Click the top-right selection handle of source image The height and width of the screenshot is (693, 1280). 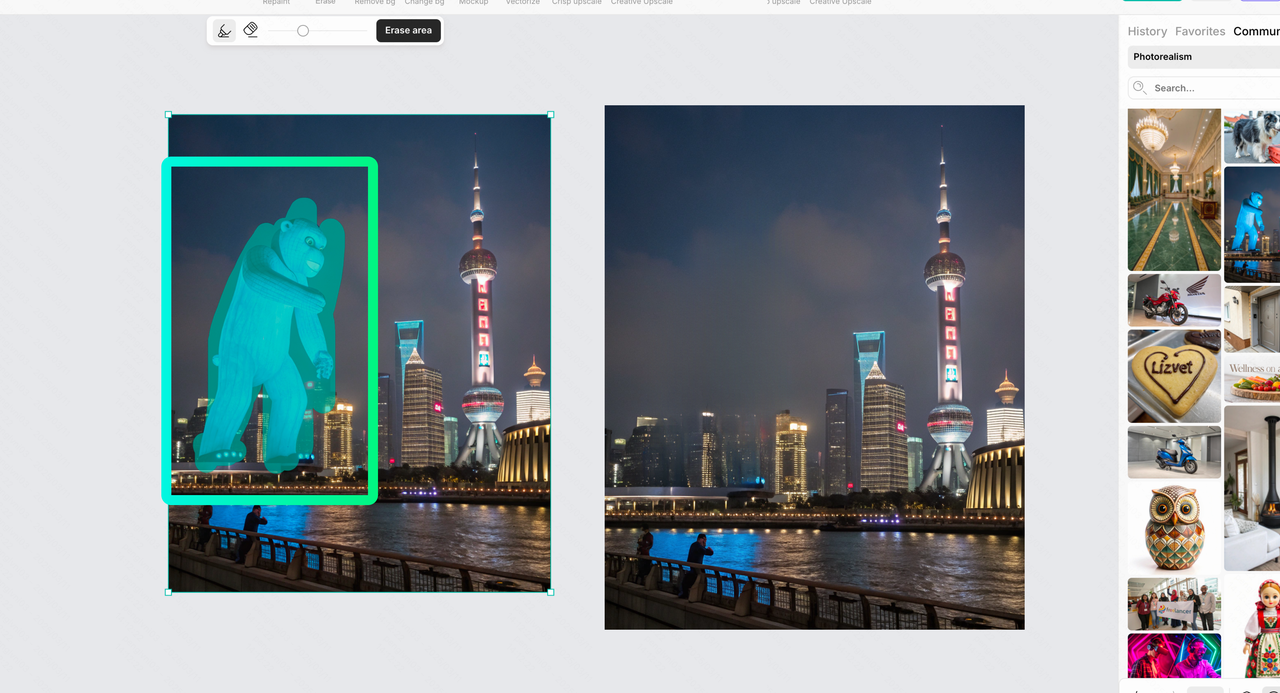pos(551,114)
